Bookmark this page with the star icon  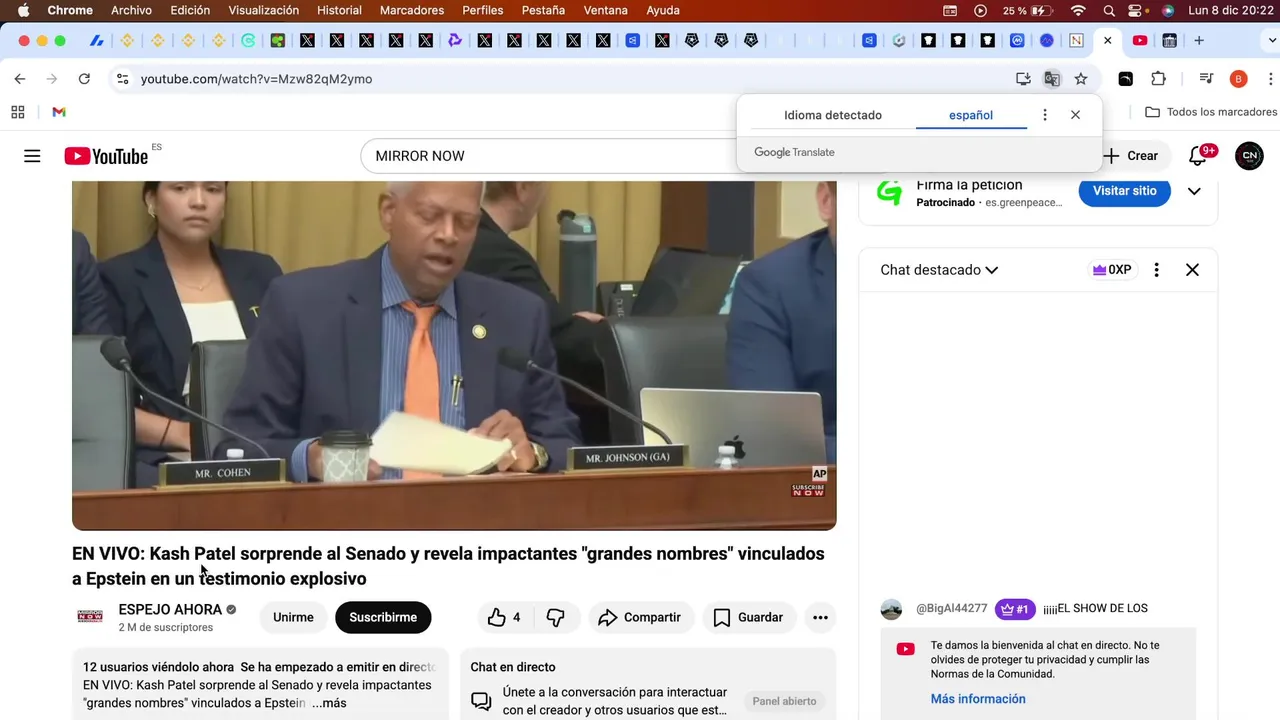[1081, 79]
